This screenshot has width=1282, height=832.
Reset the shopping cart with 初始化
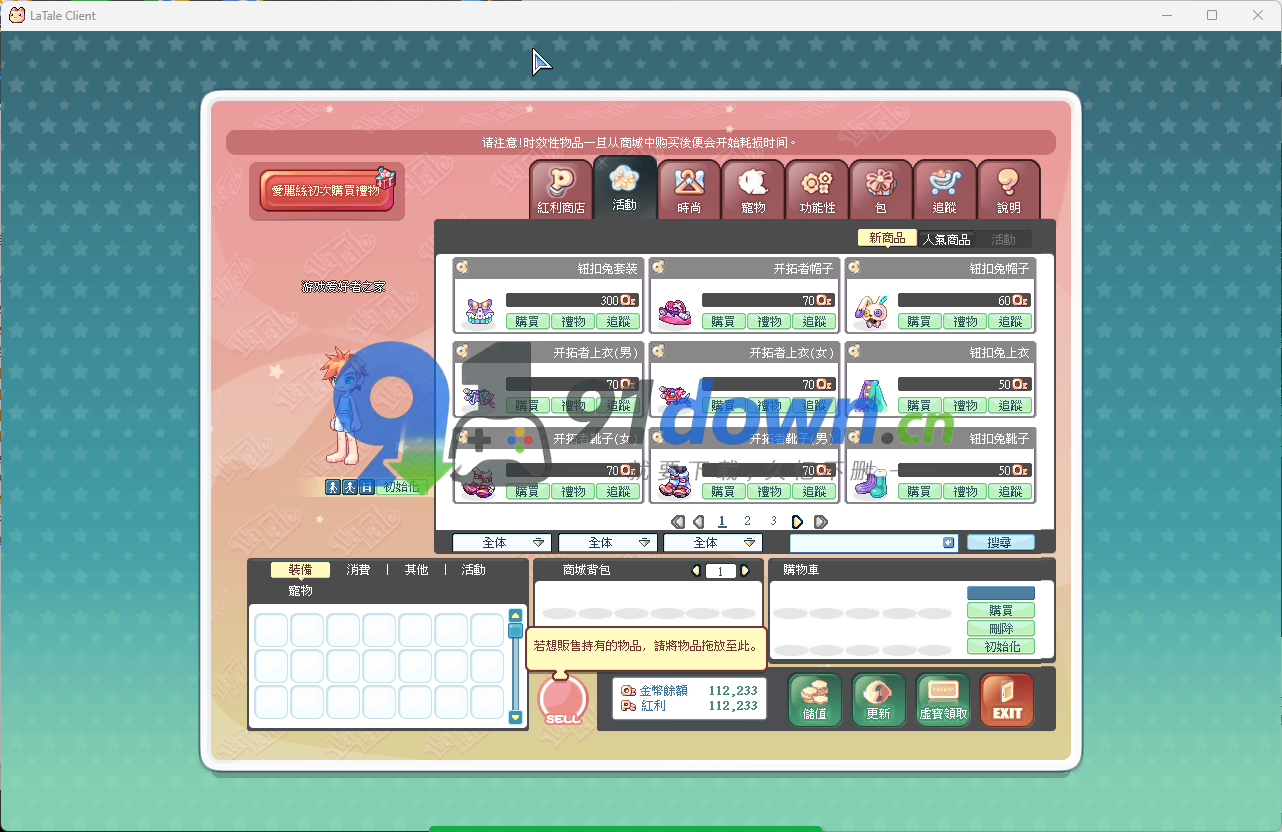1000,646
